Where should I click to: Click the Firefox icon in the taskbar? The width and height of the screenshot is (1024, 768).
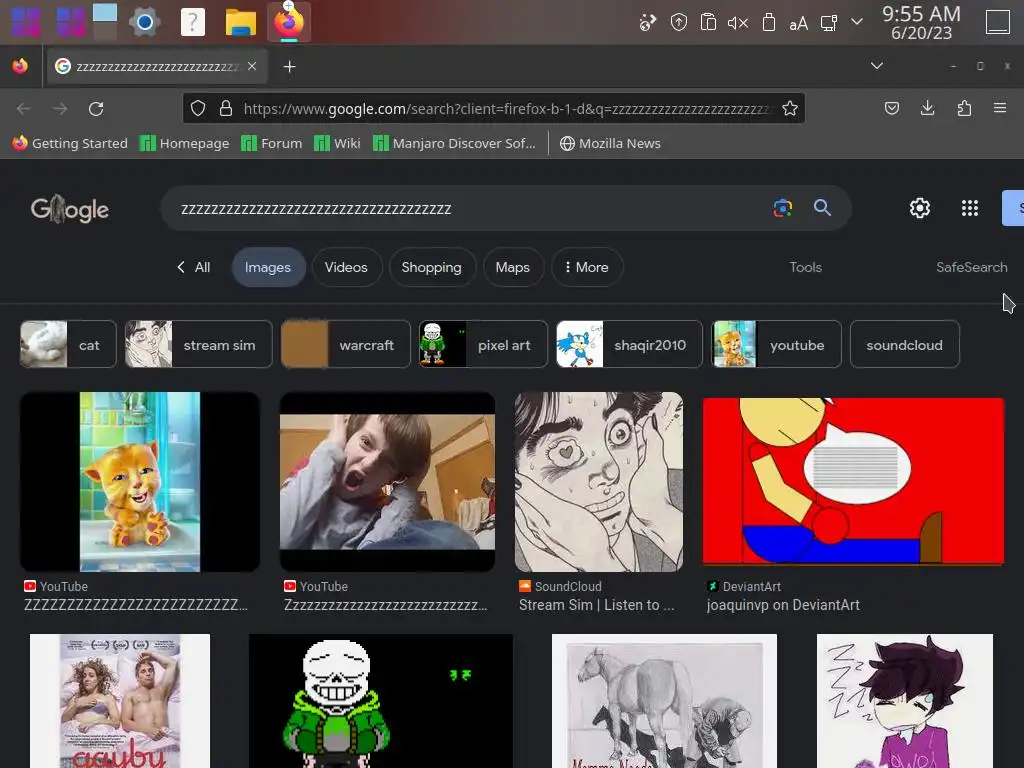(289, 22)
